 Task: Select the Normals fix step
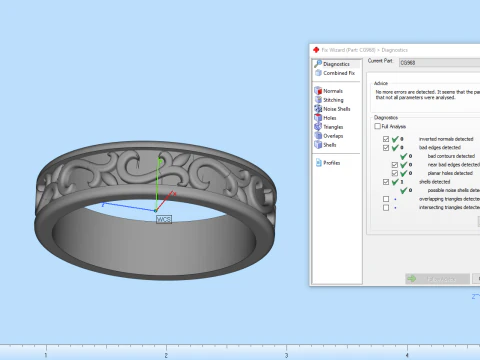[328, 91]
